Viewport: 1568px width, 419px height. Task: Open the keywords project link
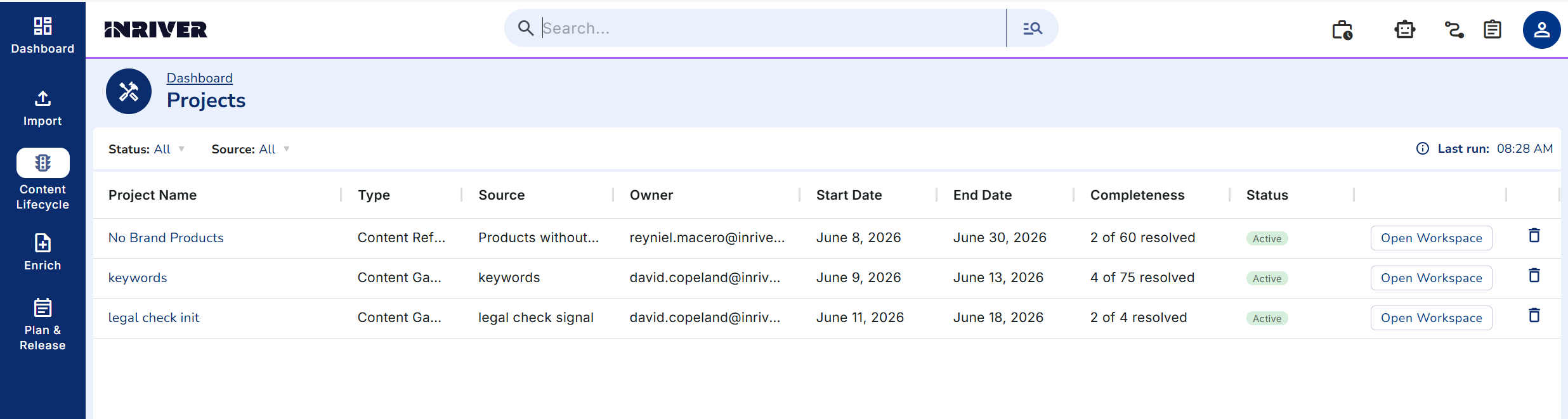[x=138, y=278]
